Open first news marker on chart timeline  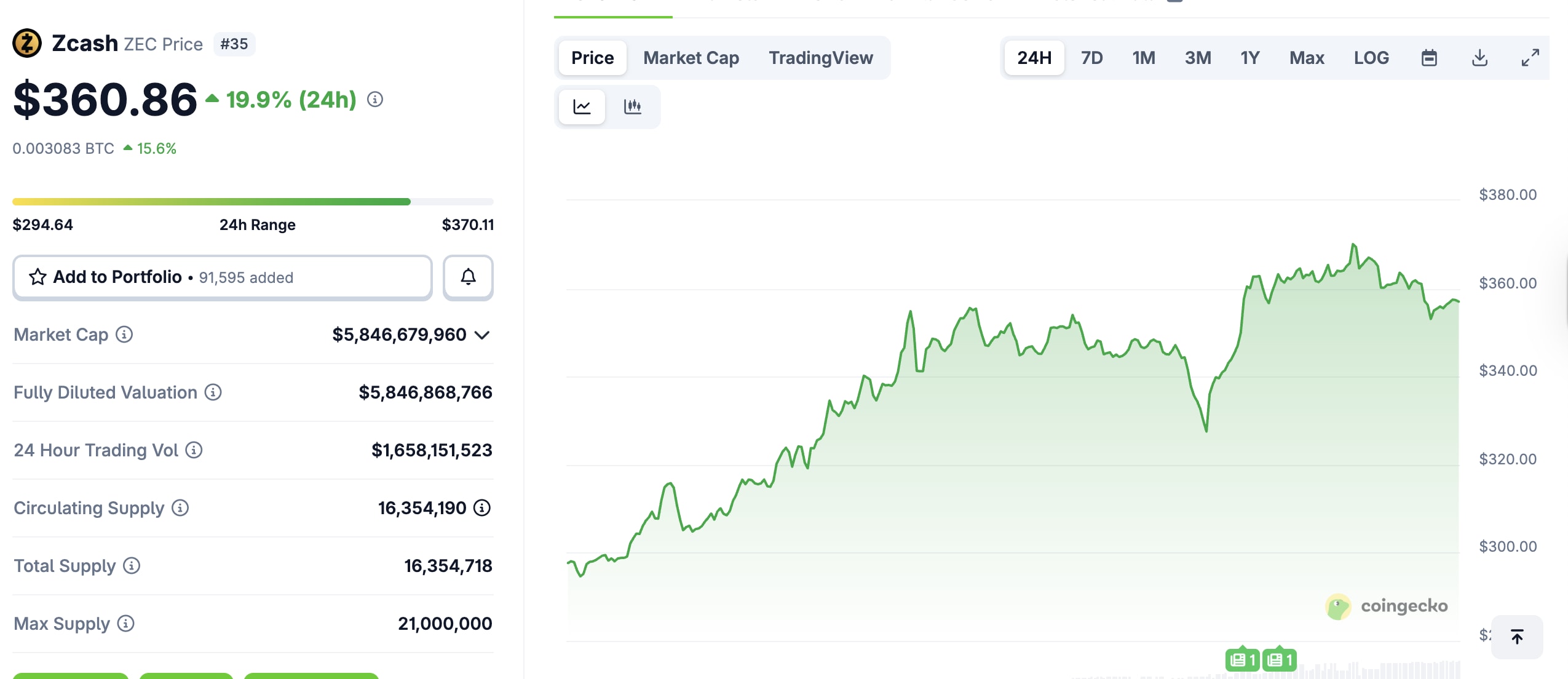click(1242, 660)
